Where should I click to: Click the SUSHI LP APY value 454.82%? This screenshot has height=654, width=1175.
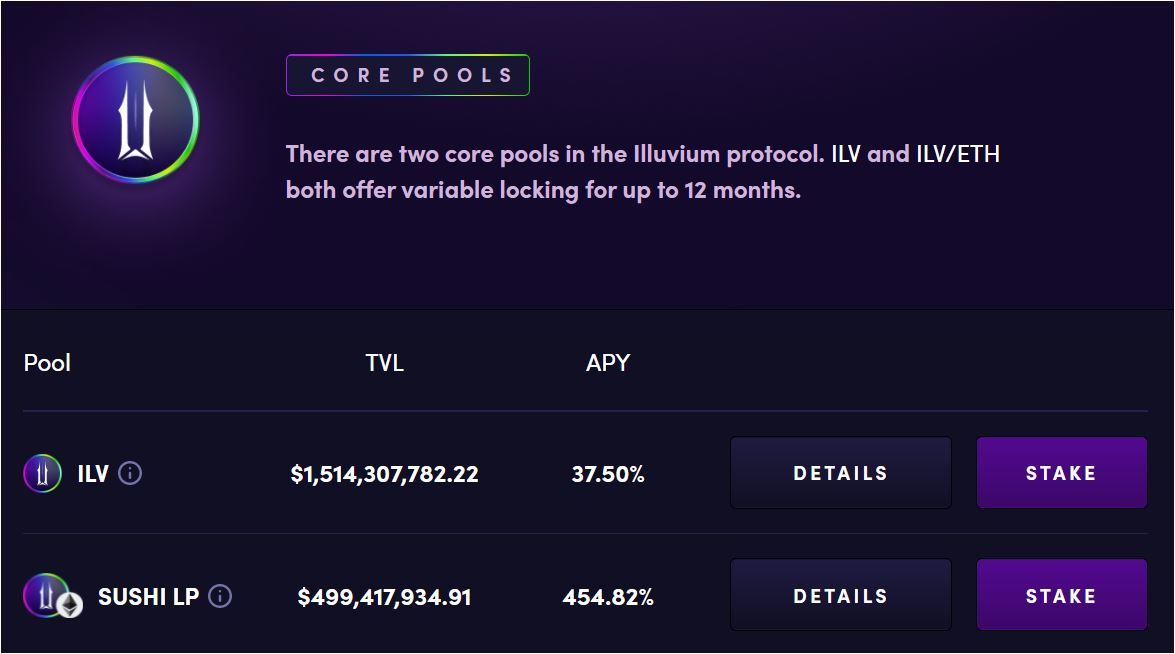click(608, 598)
